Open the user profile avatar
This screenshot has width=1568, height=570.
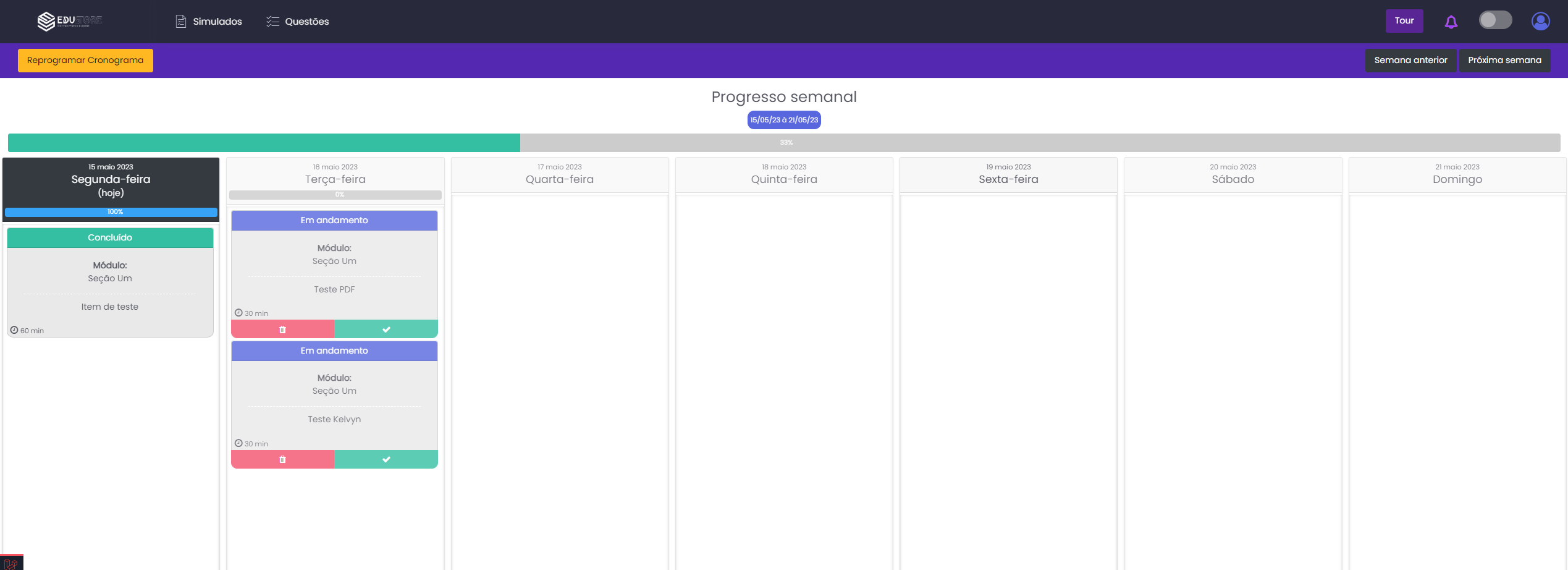pos(1540,21)
